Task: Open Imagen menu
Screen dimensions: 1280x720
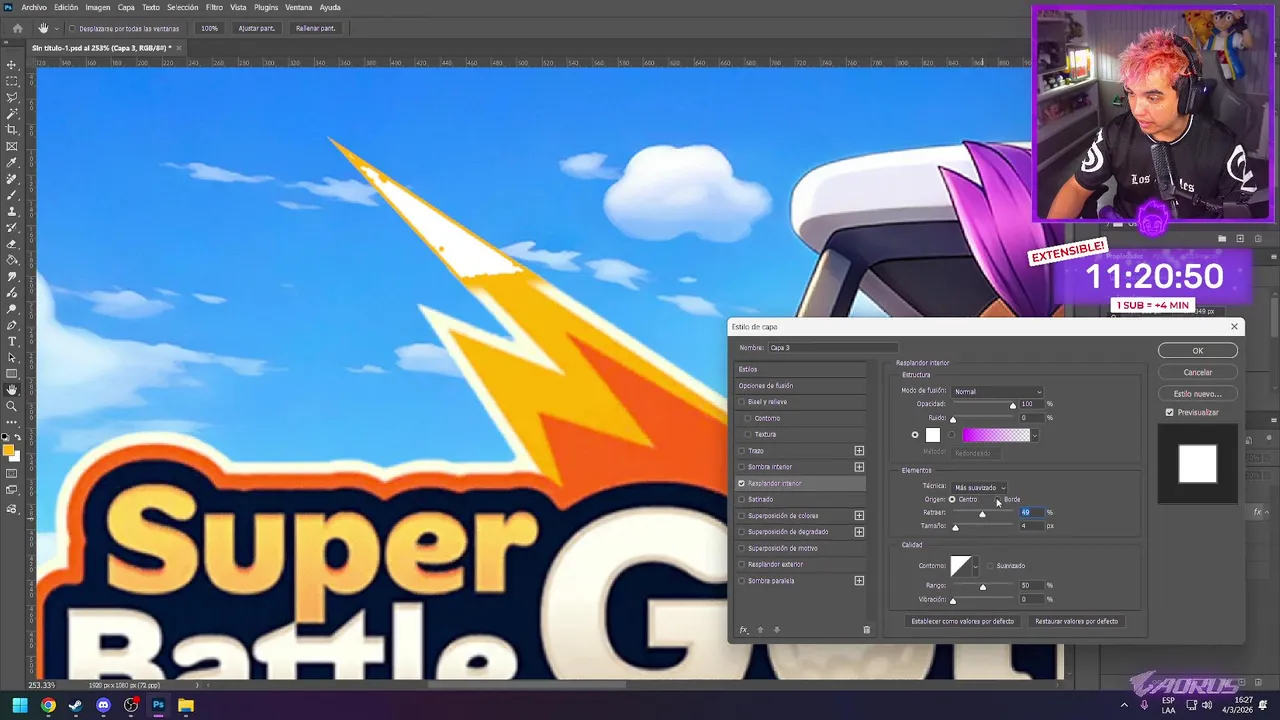Action: pyautogui.click(x=98, y=7)
